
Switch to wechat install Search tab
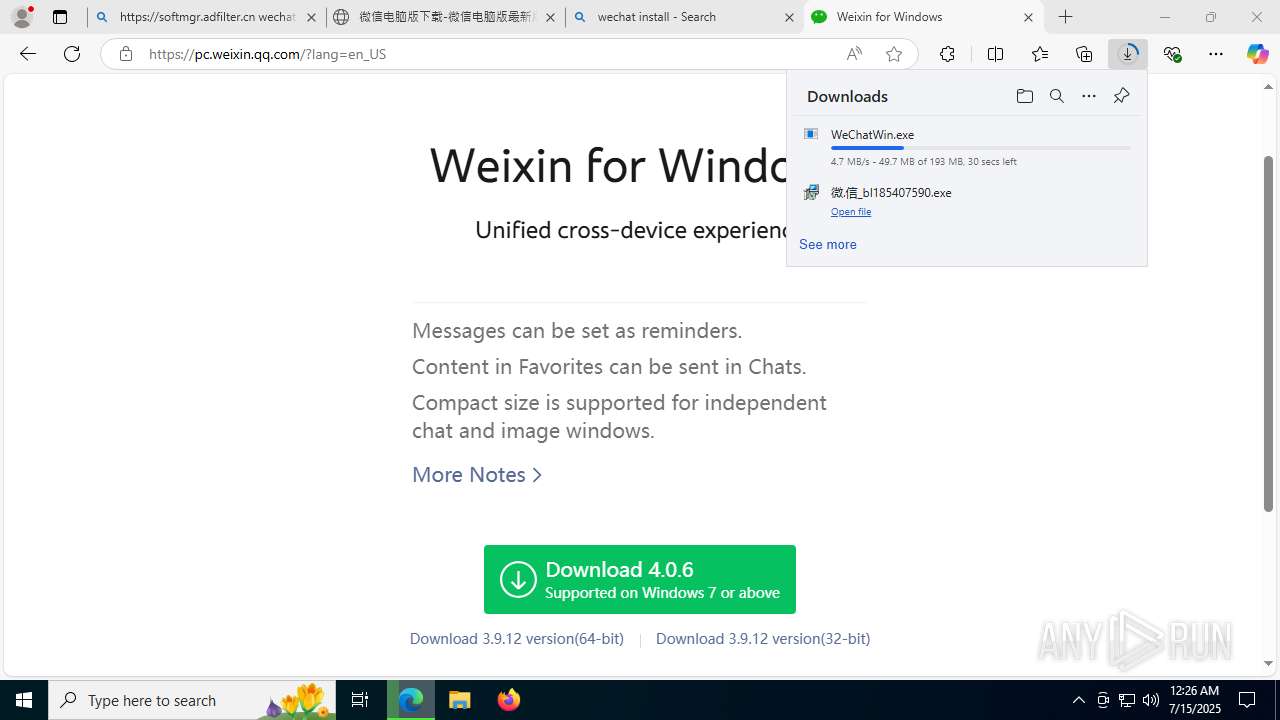pyautogui.click(x=684, y=17)
